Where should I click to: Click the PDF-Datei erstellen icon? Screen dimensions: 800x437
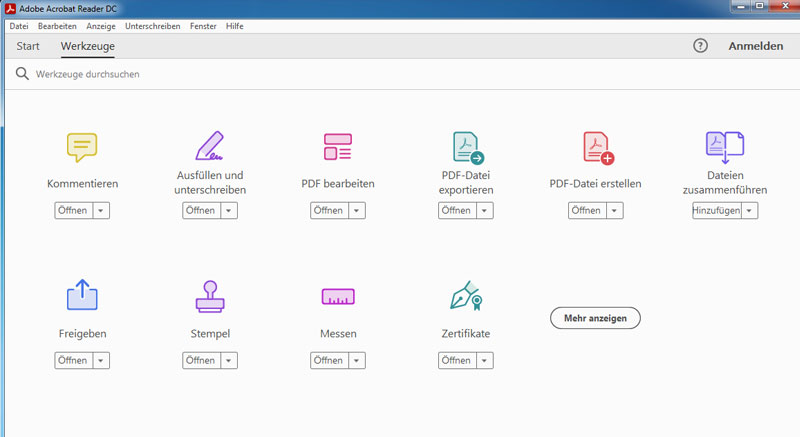(597, 147)
